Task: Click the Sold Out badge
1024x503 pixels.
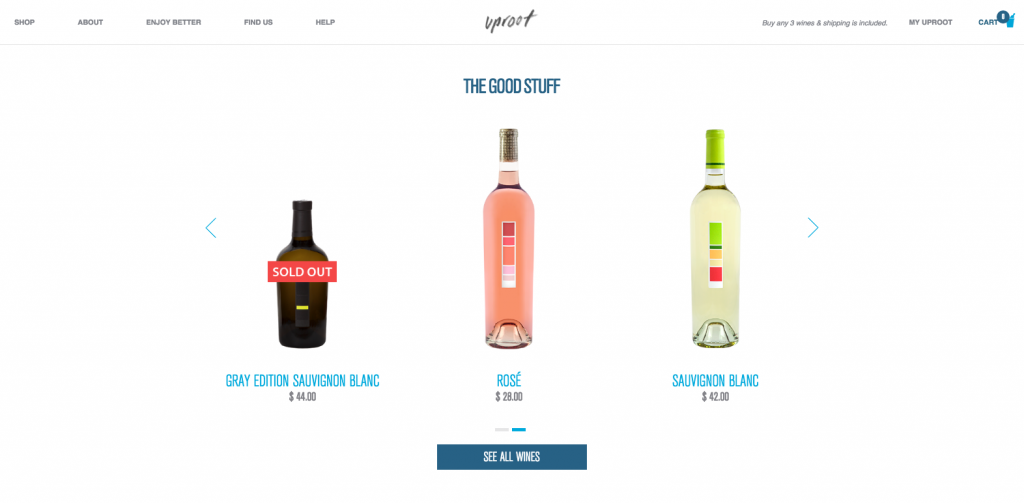Action: [x=302, y=272]
